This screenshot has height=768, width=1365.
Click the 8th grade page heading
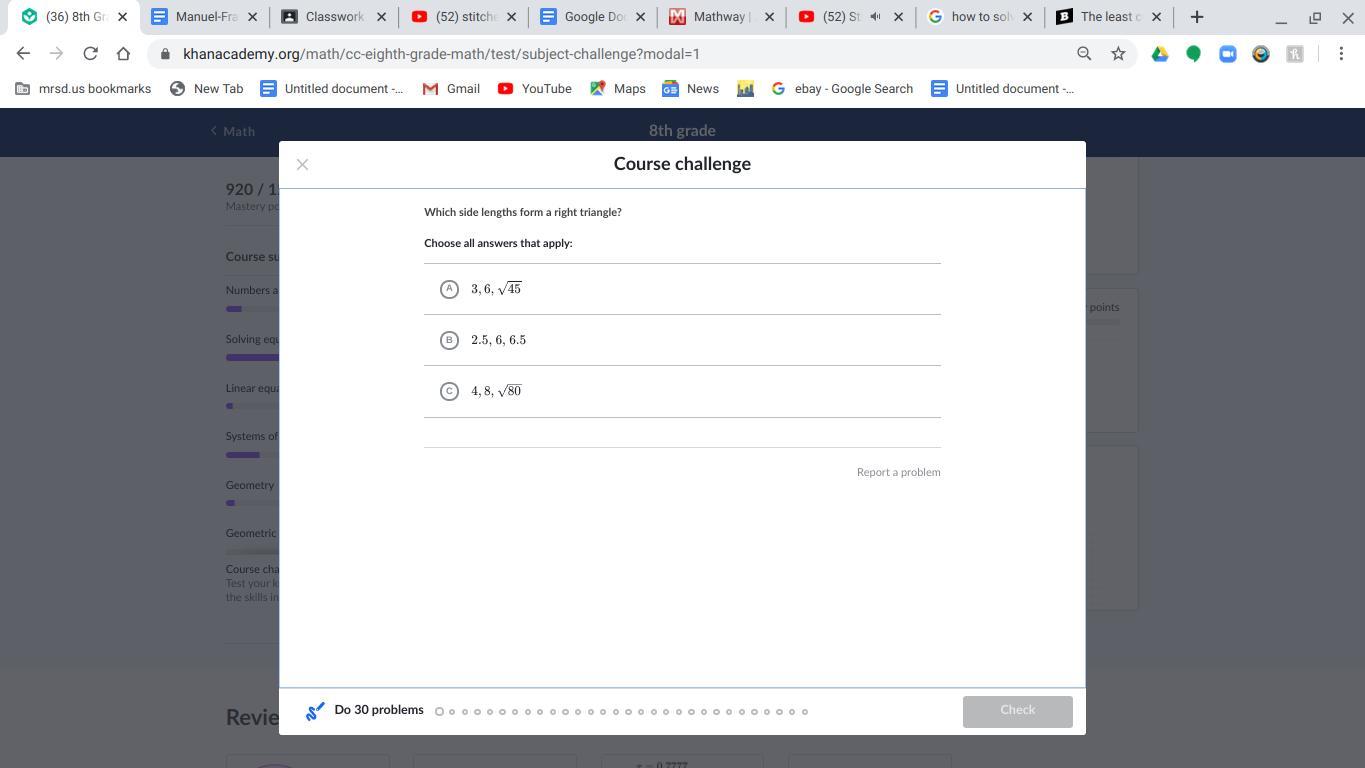coord(682,131)
